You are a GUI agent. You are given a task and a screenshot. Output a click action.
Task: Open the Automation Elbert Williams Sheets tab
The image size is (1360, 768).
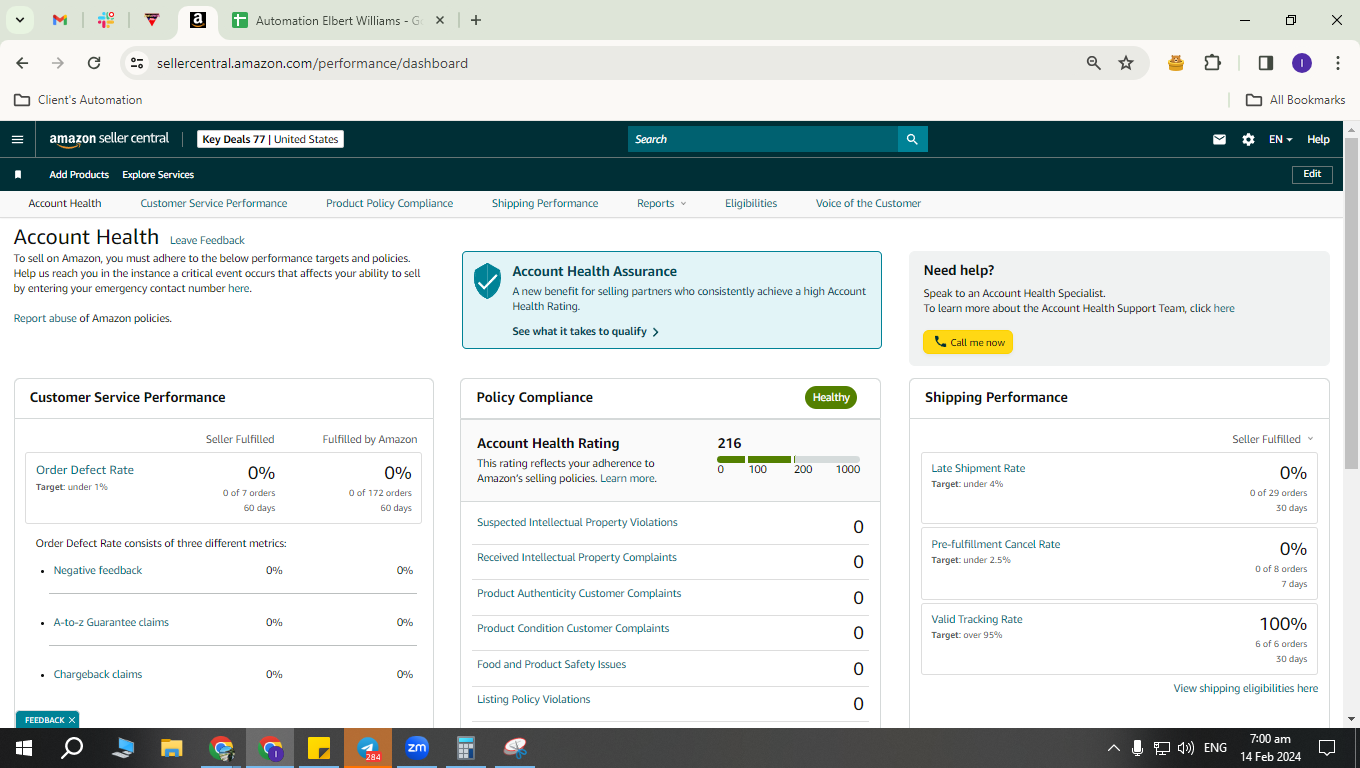338,20
